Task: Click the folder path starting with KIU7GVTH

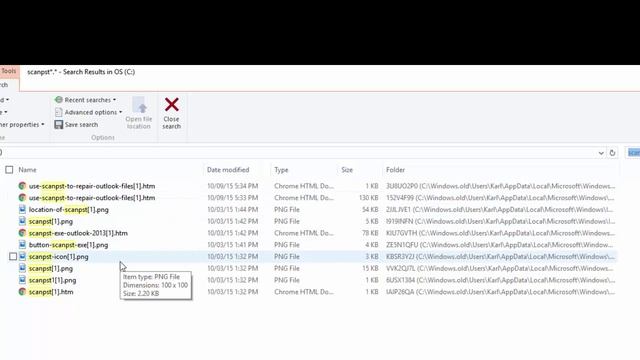Action: pos(500,233)
